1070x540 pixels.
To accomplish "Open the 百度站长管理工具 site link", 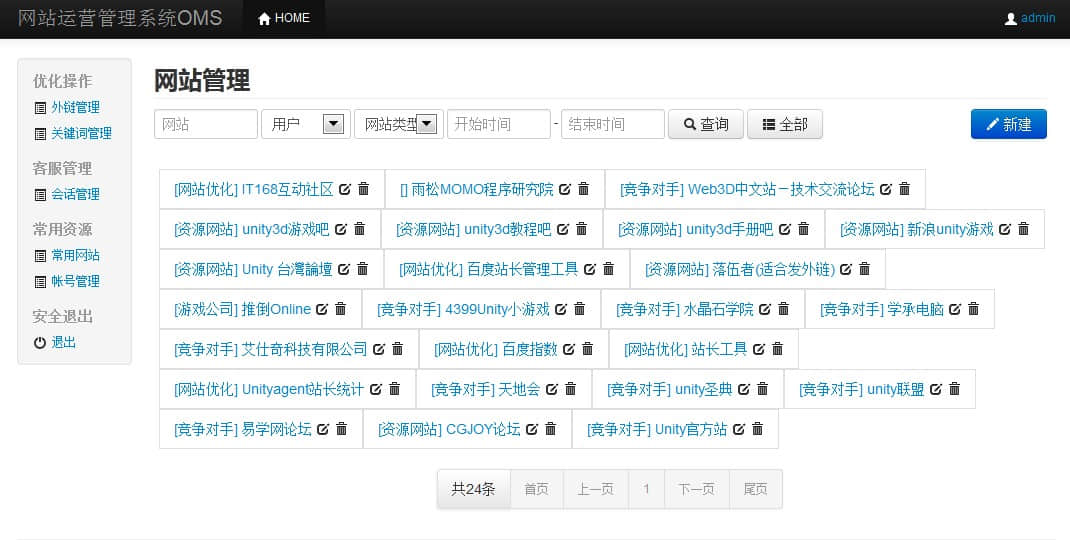I will 488,269.
